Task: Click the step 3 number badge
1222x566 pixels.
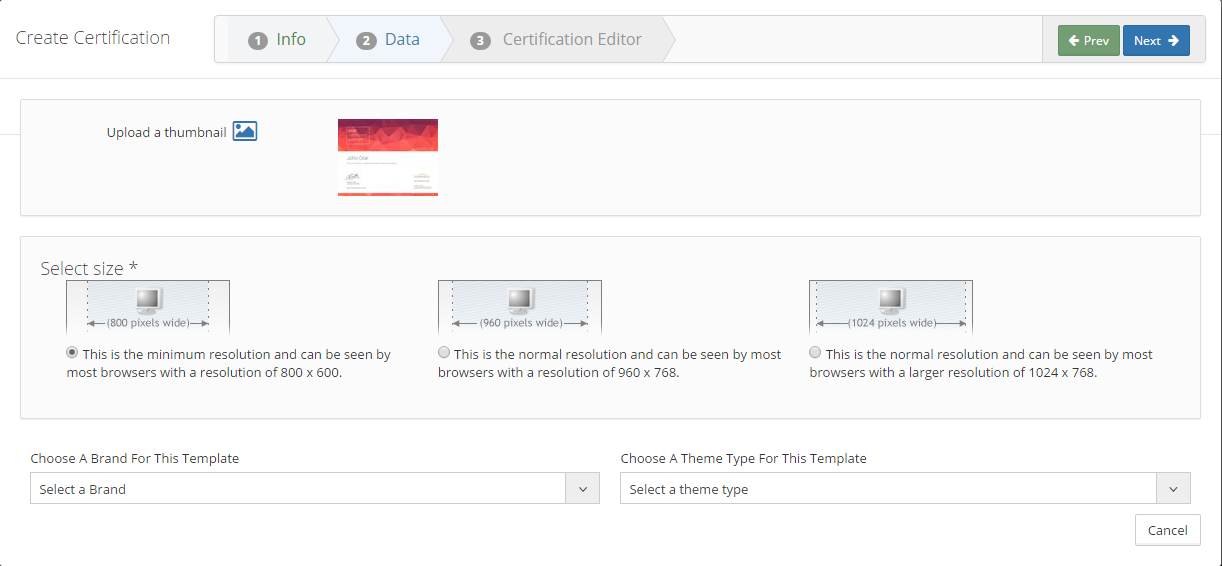Action: tap(481, 41)
